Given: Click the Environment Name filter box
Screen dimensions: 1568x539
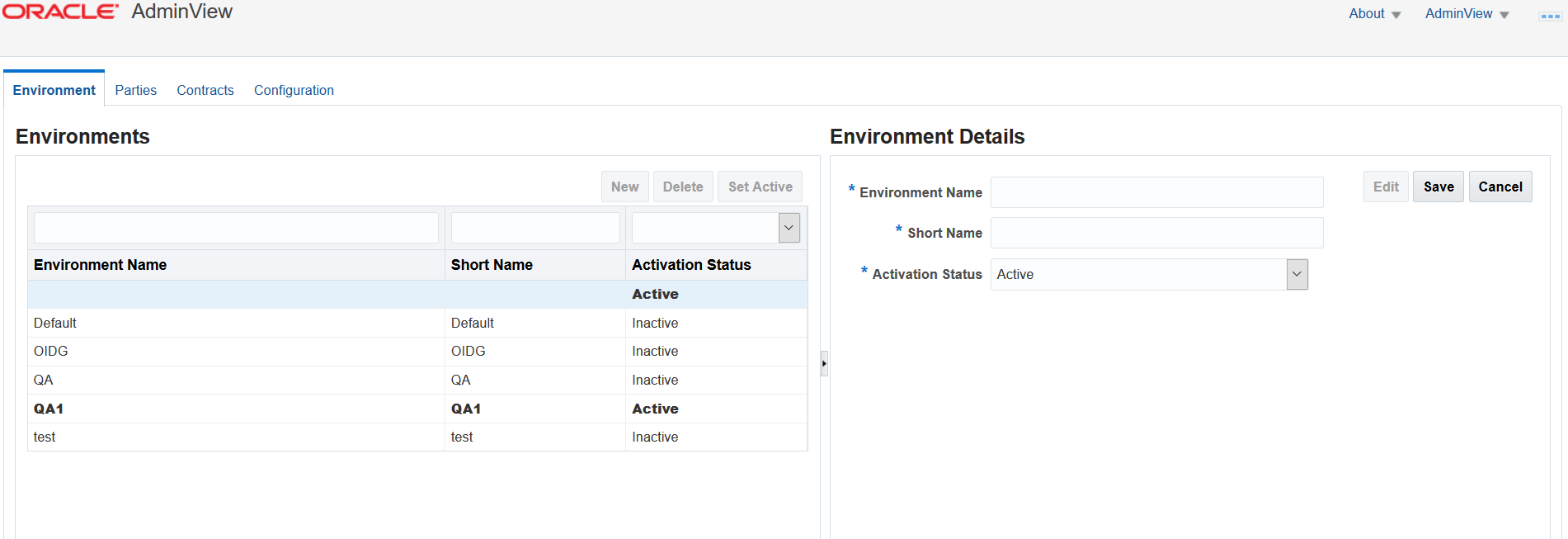Looking at the screenshot, I should point(236,228).
